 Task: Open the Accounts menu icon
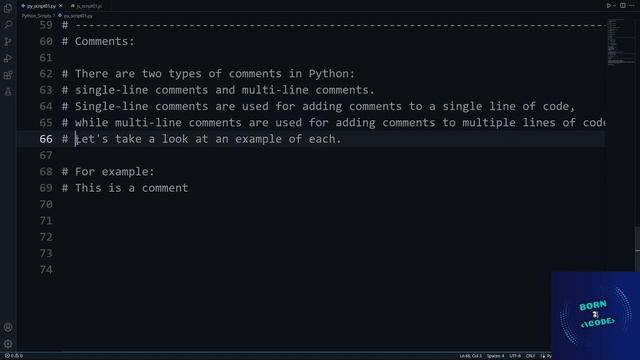tap(8, 327)
